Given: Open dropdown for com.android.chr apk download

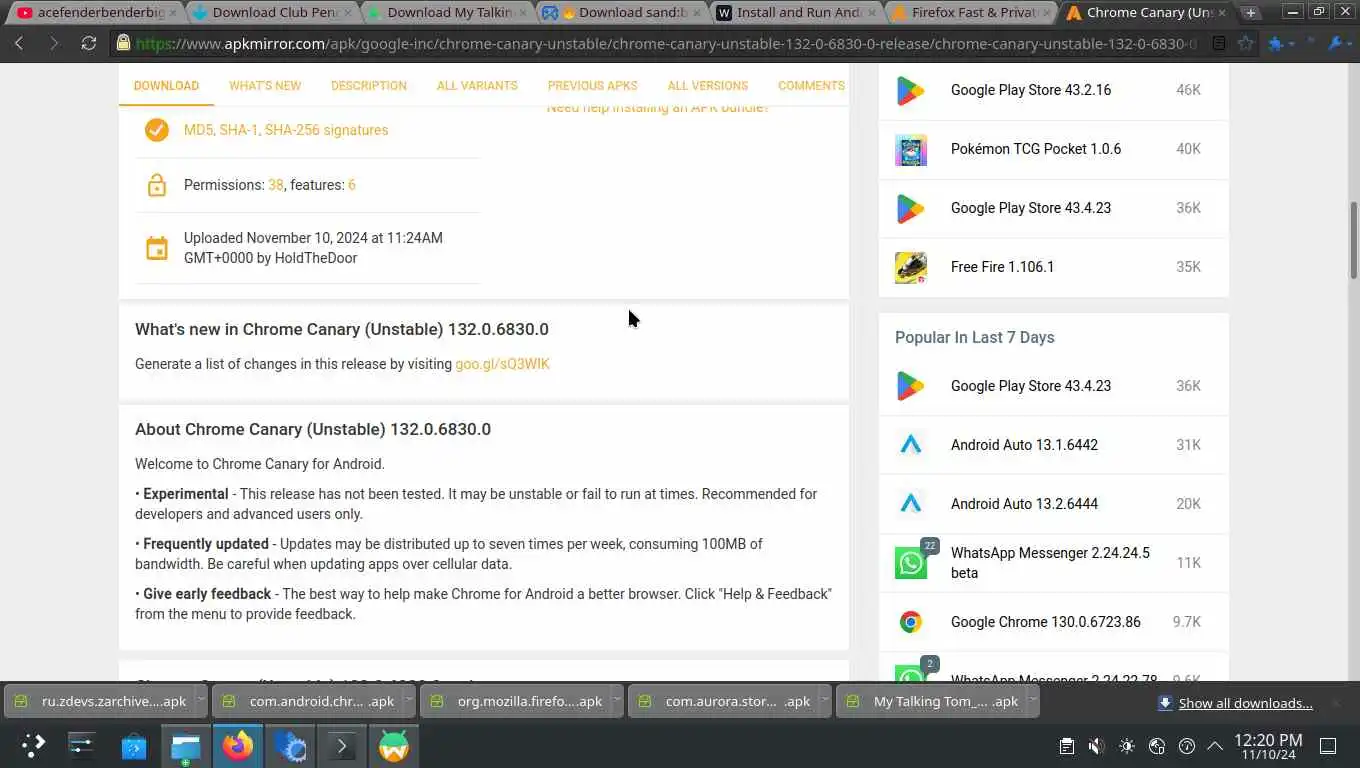Looking at the screenshot, I should (x=408, y=701).
